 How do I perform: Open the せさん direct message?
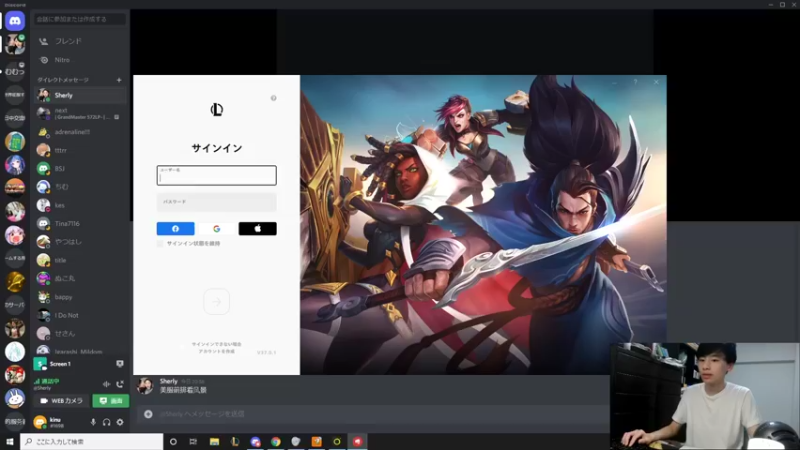80,334
